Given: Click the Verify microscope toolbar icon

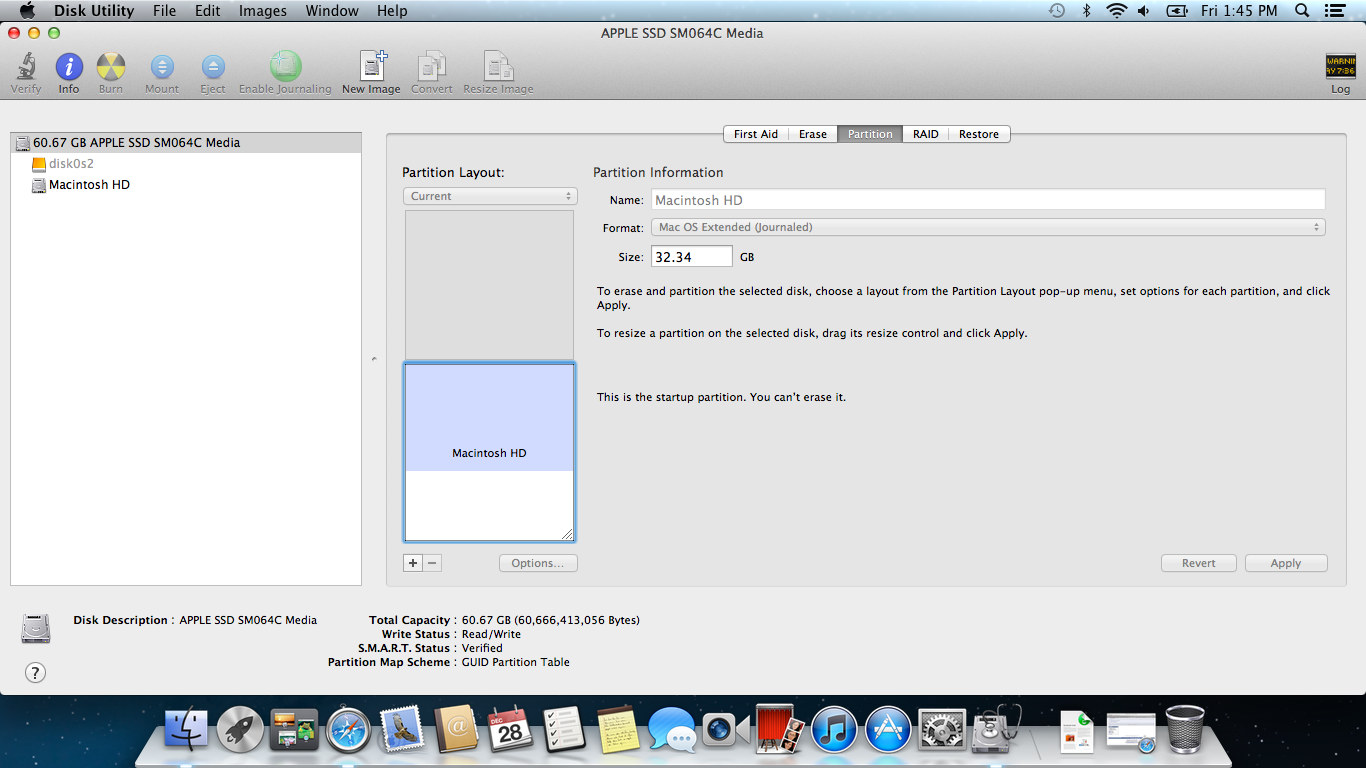Looking at the screenshot, I should tap(26, 67).
